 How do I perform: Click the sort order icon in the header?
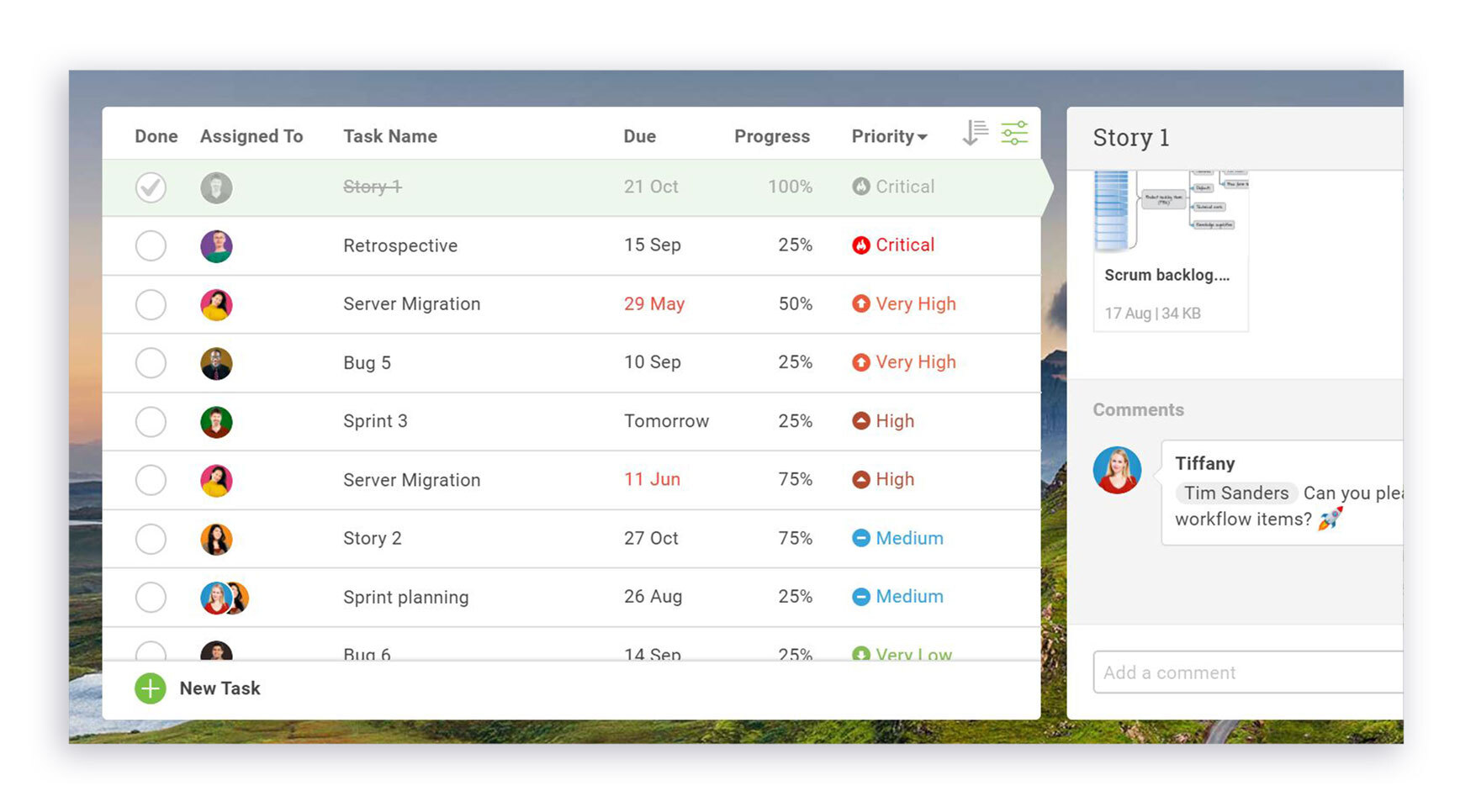tap(975, 133)
